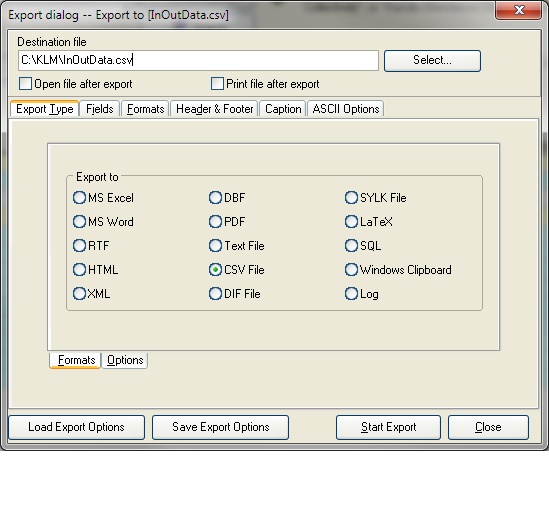
Task: Open the ASCII Options tab
Action: [346, 109]
